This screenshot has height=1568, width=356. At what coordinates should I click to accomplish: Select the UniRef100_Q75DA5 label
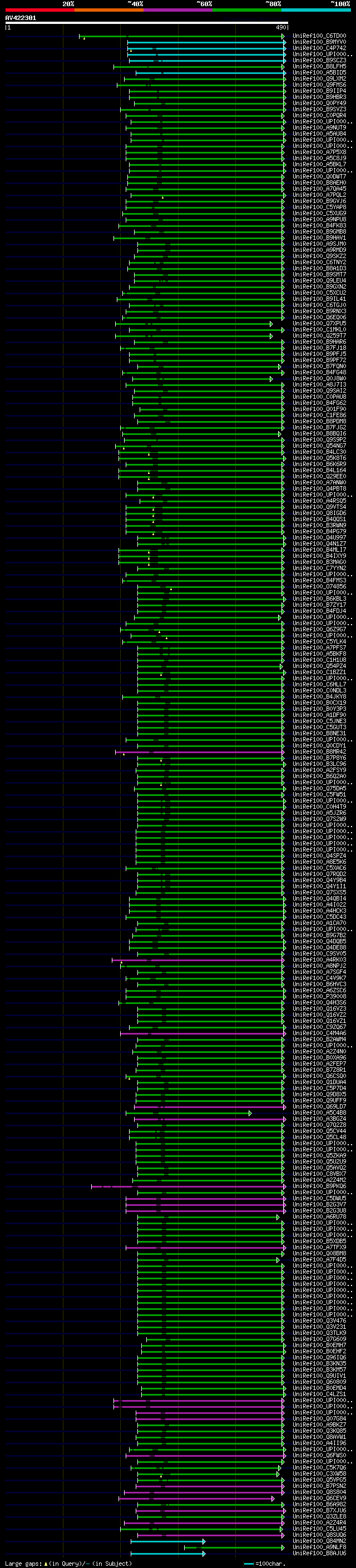[x=319, y=788]
